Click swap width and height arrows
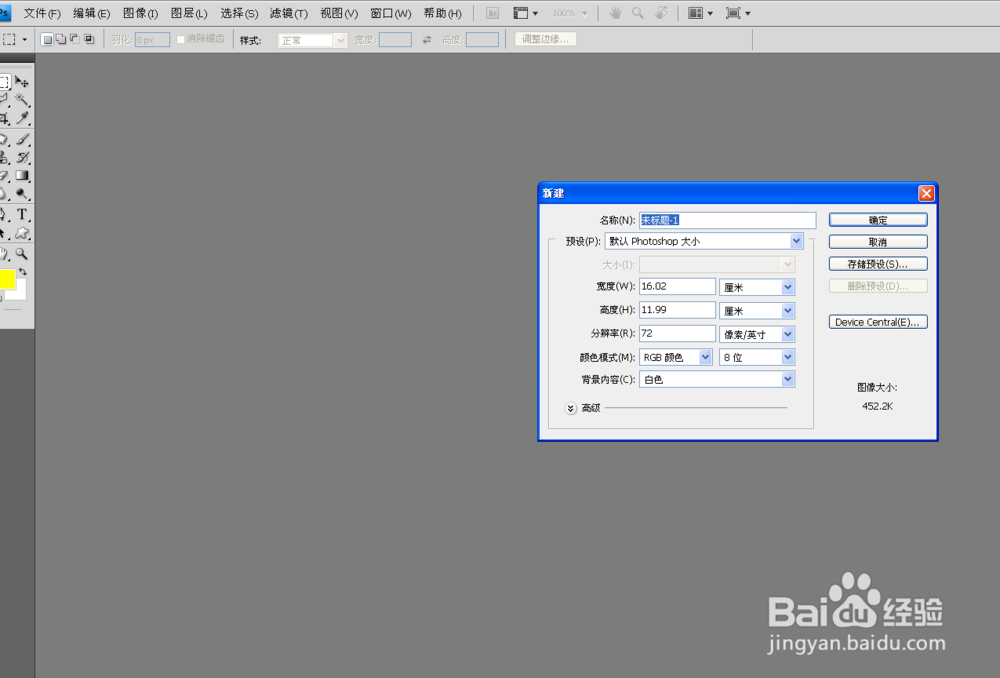This screenshot has width=1000, height=678. click(427, 40)
